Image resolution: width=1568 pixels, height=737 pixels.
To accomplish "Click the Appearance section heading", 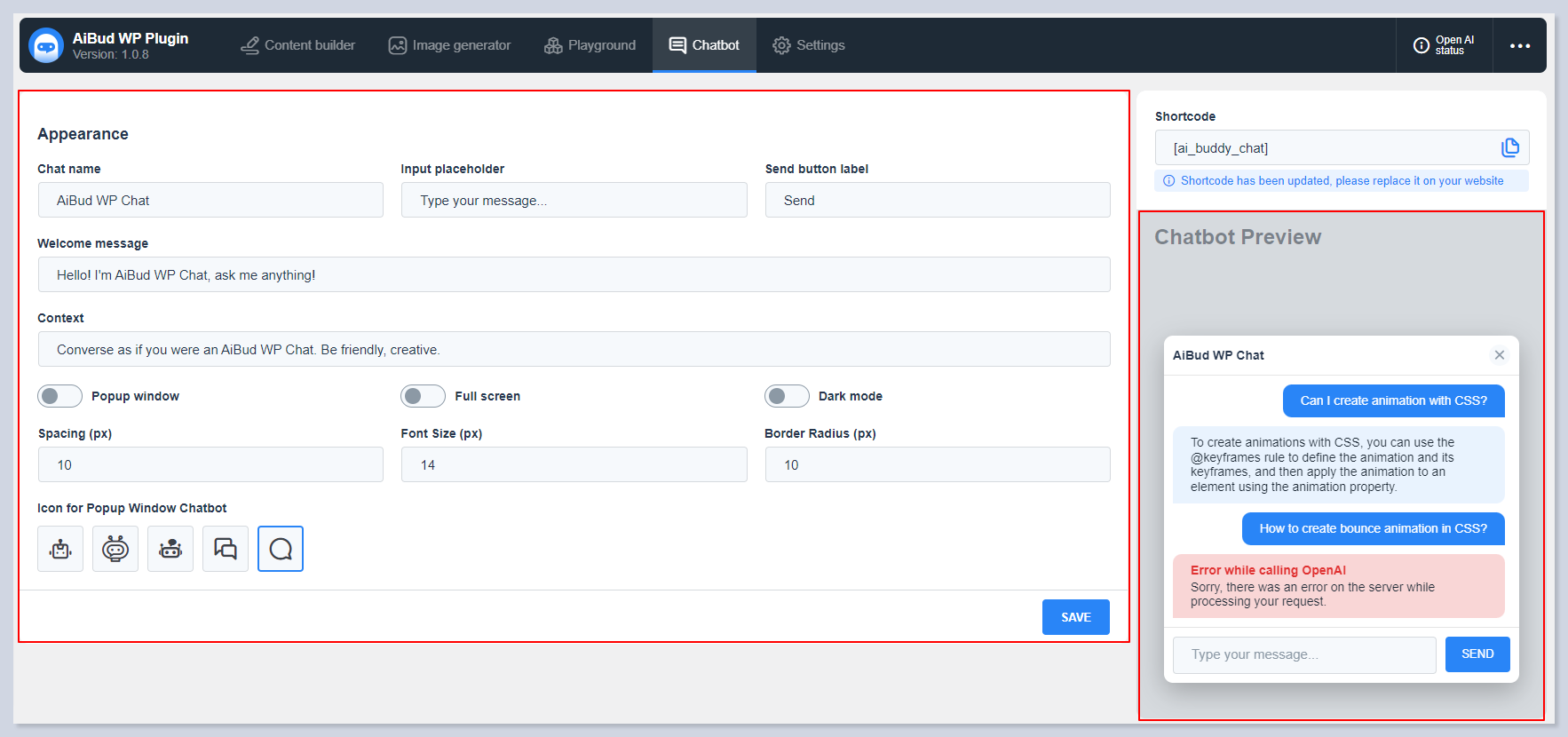I will coord(83,134).
